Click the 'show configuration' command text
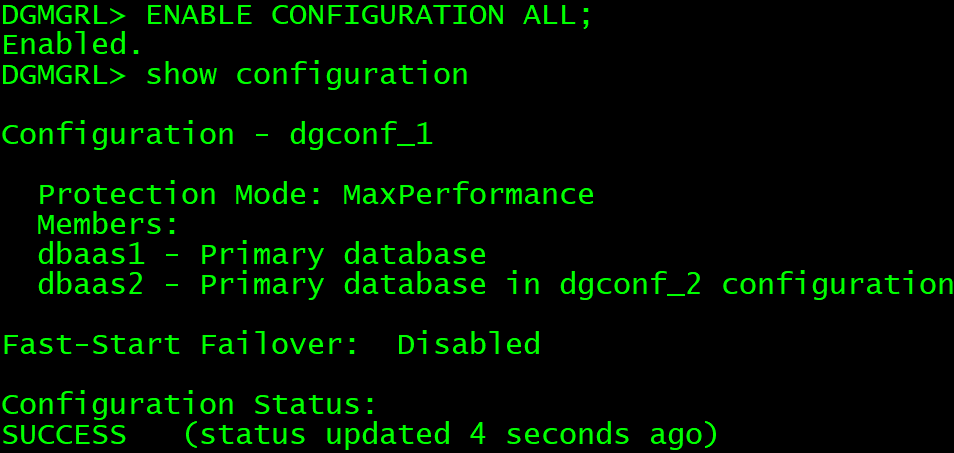954x453 pixels. tap(307, 75)
